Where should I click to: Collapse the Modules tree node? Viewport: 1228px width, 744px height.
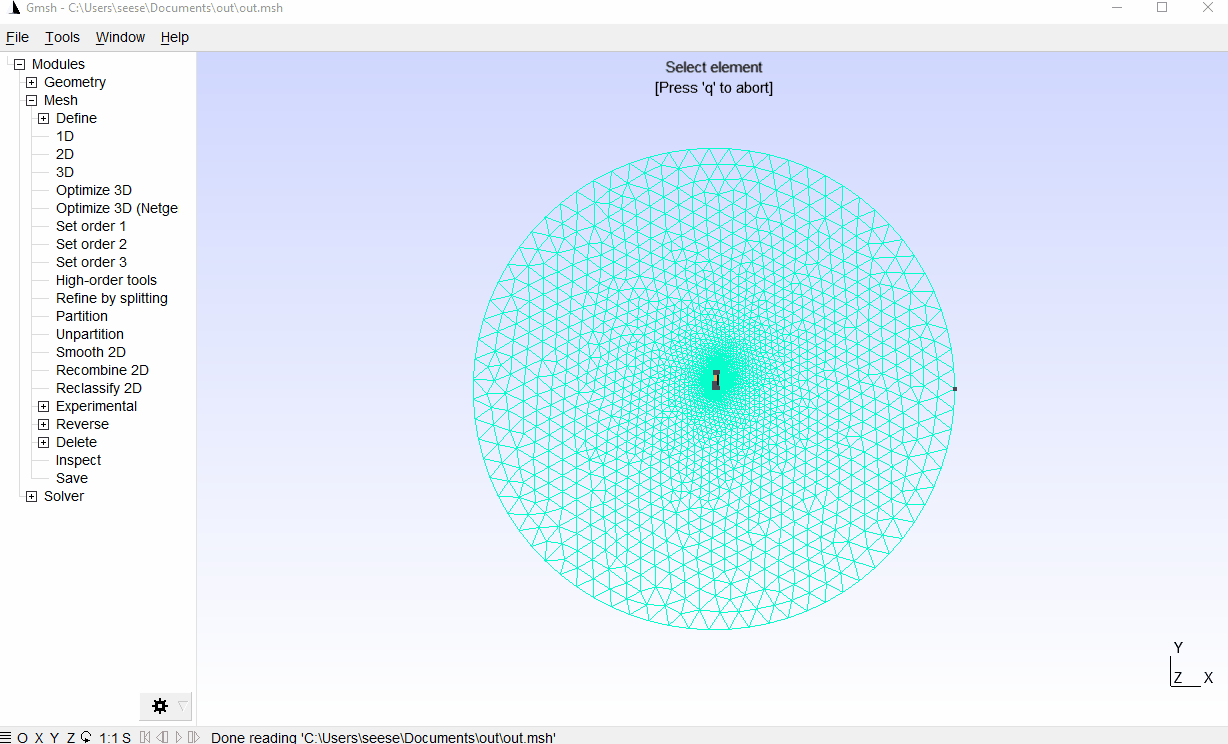point(19,64)
